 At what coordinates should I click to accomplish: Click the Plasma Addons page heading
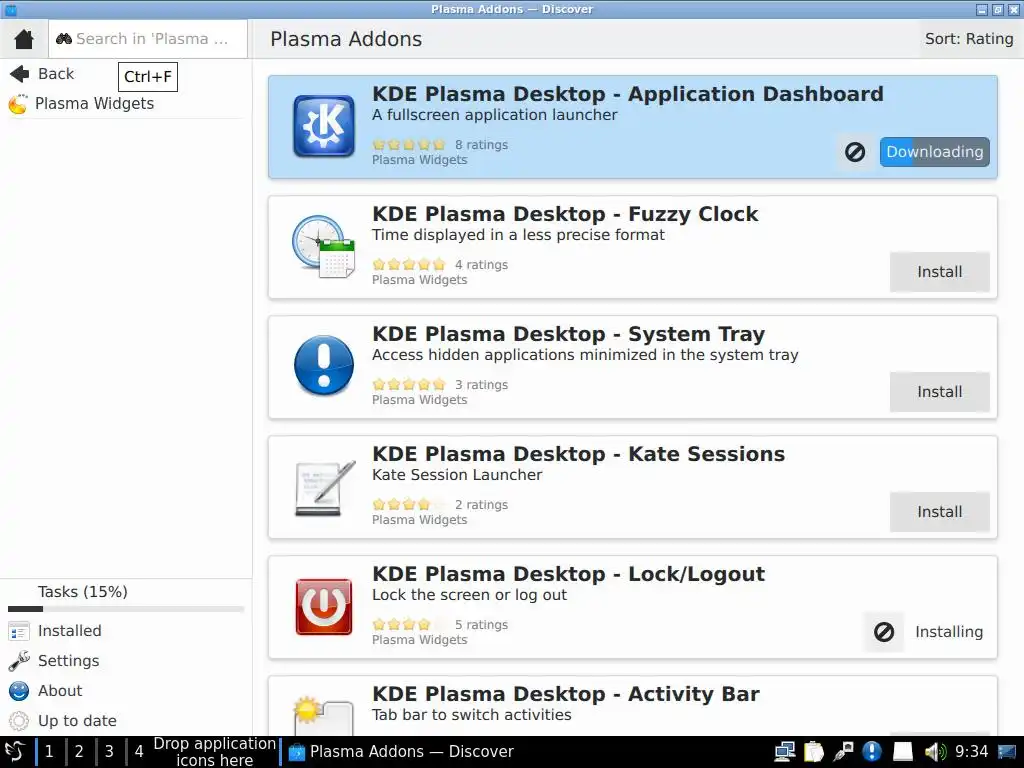pyautogui.click(x=346, y=39)
